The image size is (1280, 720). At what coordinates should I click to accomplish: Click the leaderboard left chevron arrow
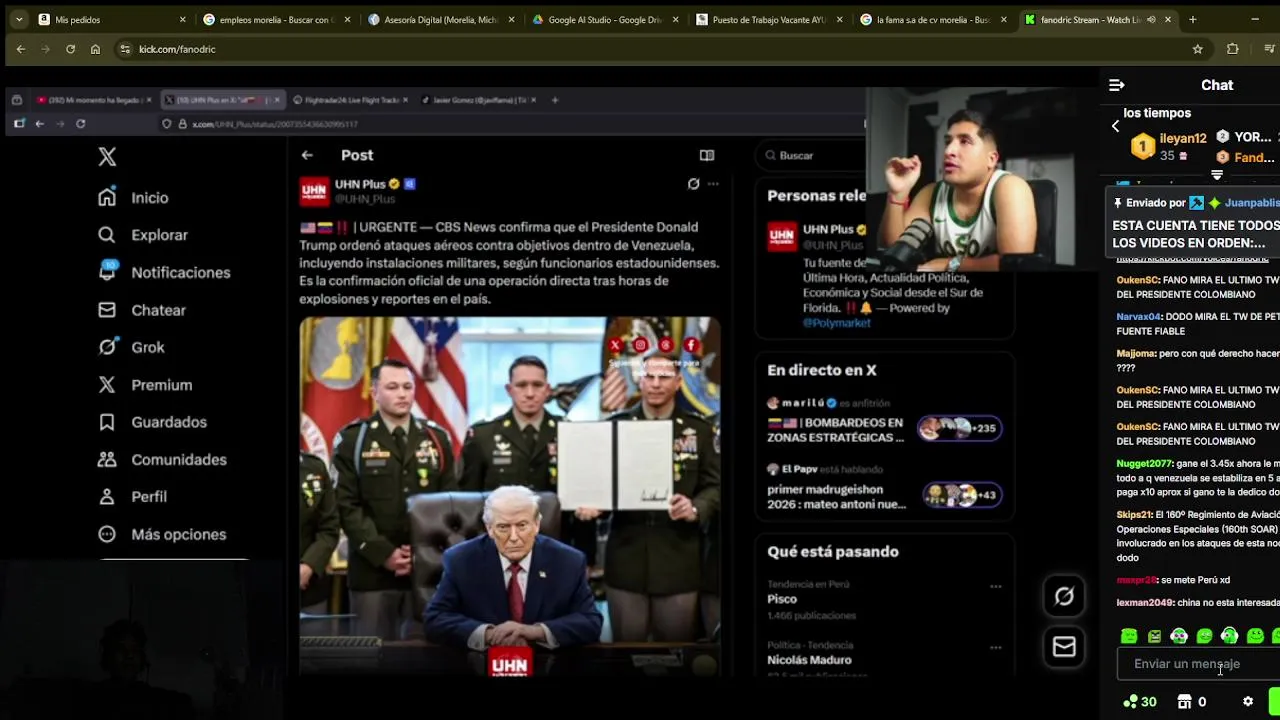click(1115, 126)
